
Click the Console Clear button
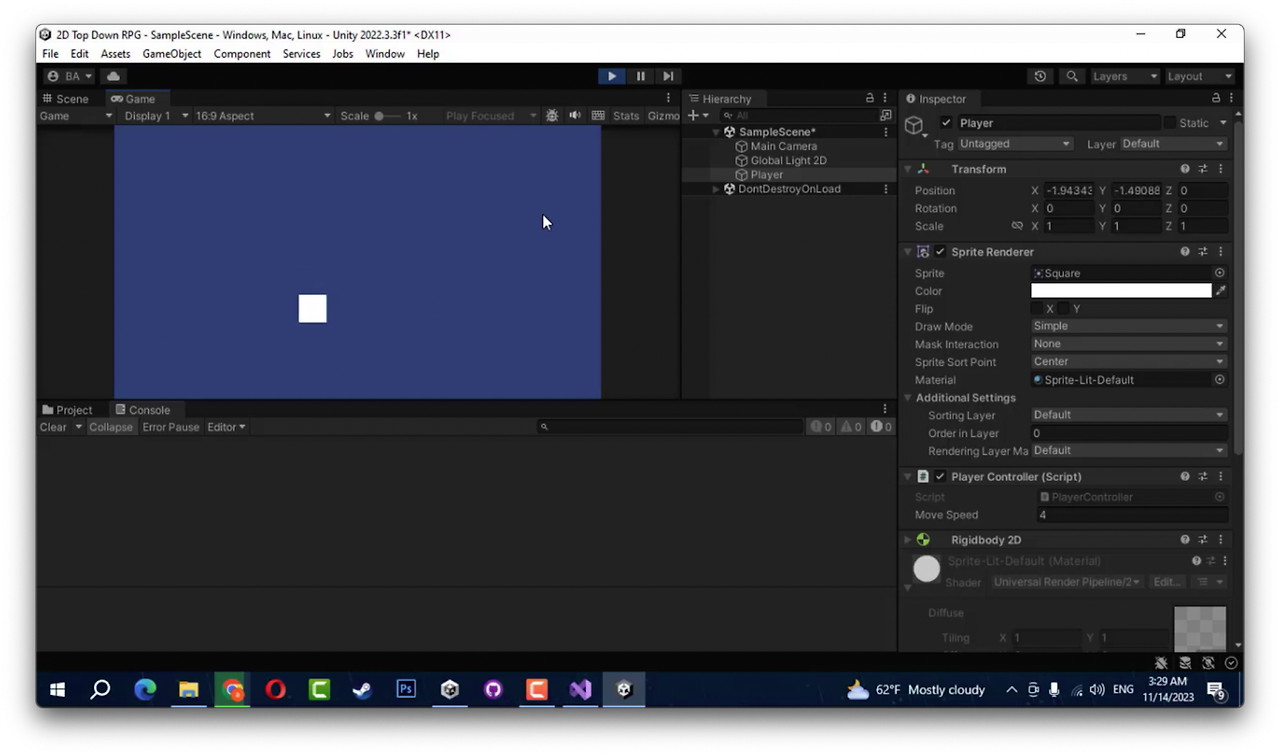coord(53,427)
